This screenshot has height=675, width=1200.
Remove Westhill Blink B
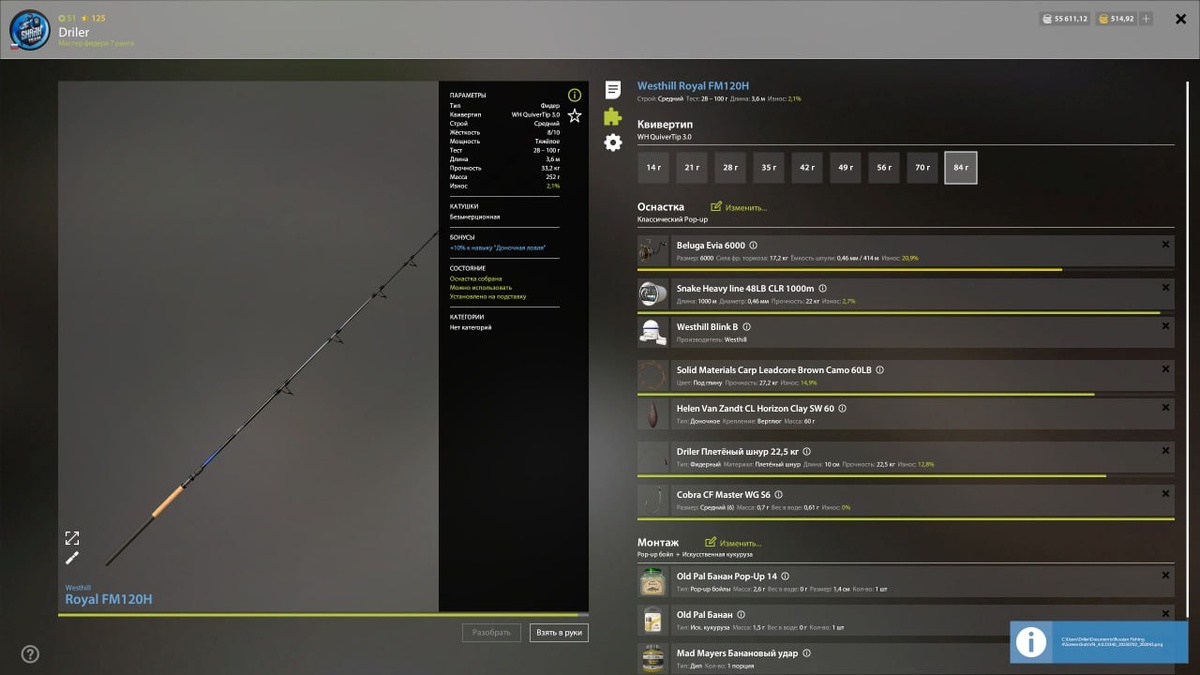(x=1165, y=327)
